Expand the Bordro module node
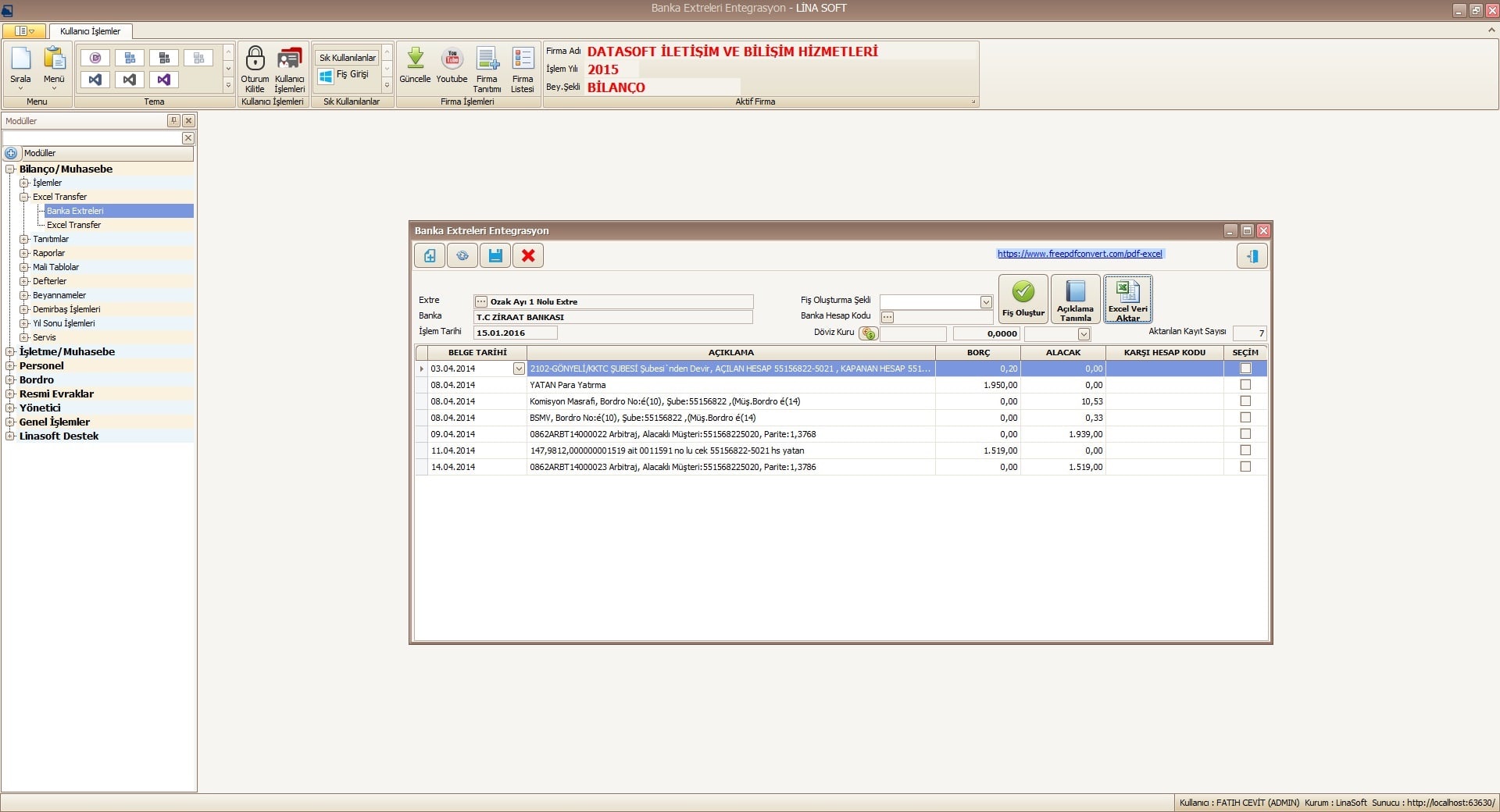Image resolution: width=1500 pixels, height=812 pixels. pos(10,380)
